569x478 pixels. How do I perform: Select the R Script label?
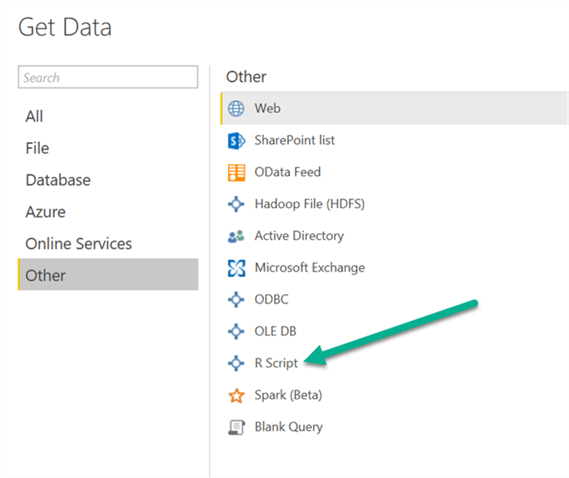[276, 363]
